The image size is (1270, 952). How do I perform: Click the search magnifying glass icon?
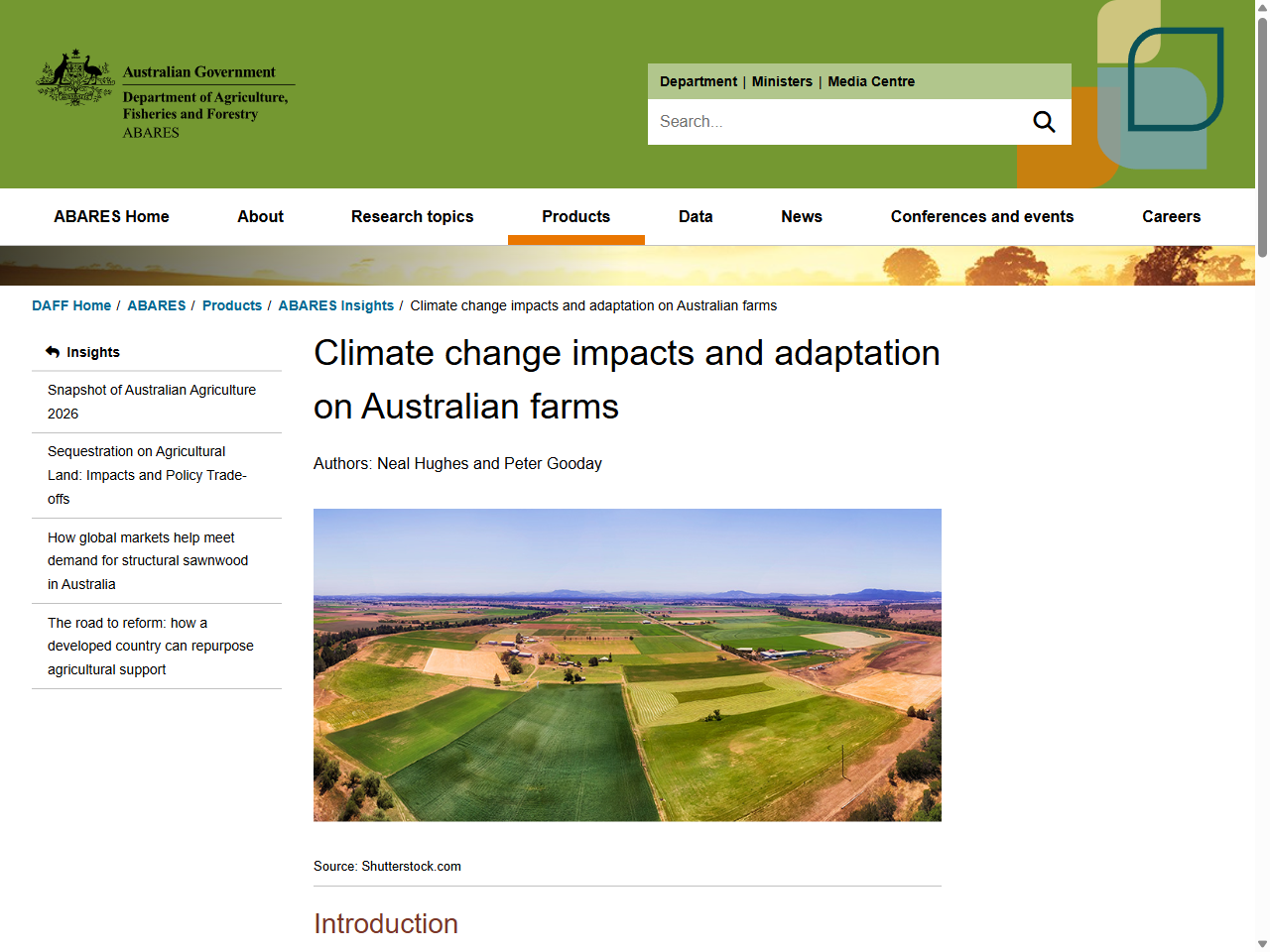point(1044,121)
